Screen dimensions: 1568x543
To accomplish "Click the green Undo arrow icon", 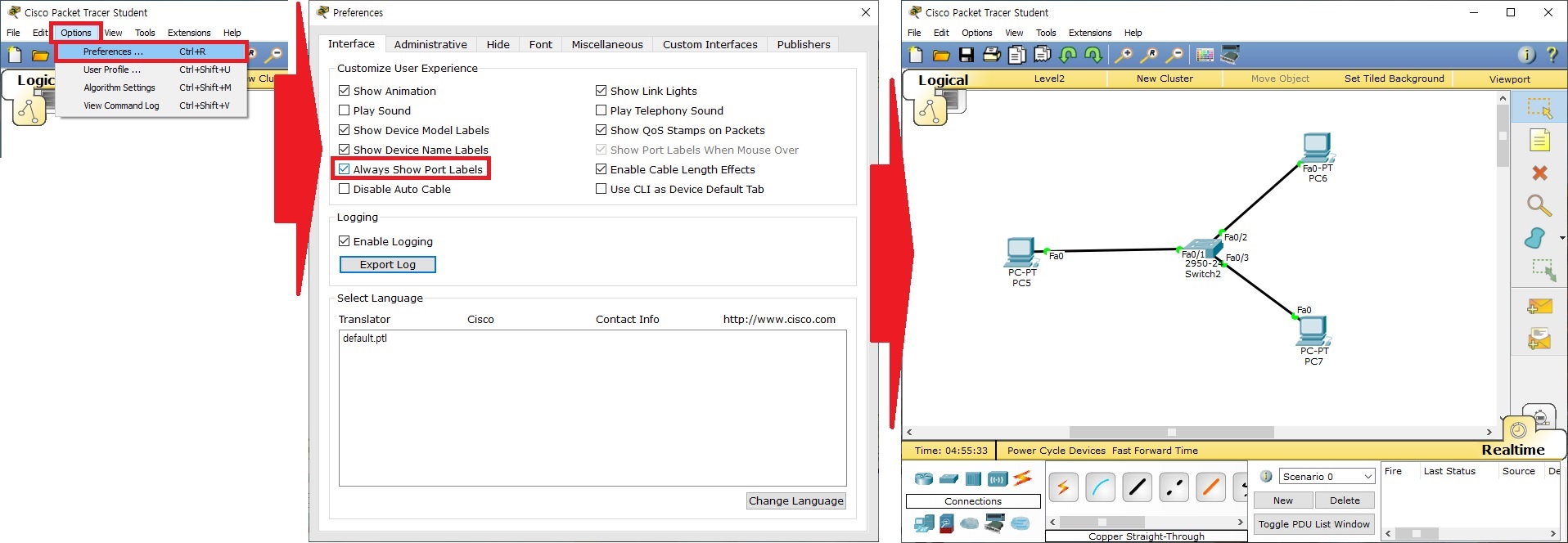I will click(x=1068, y=55).
